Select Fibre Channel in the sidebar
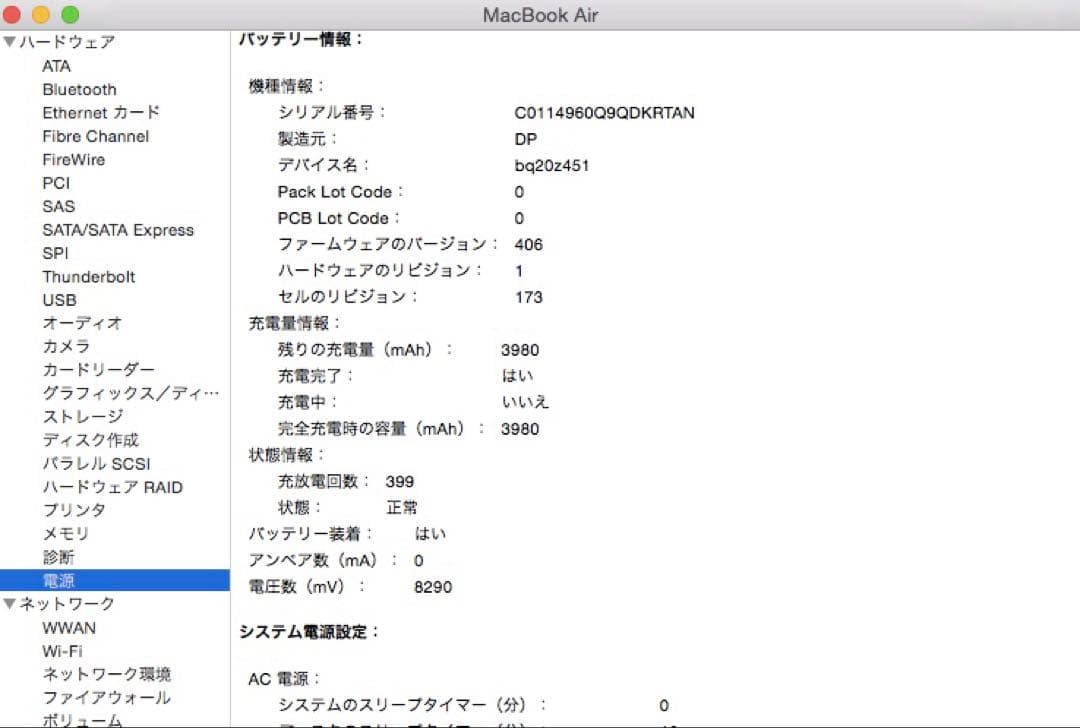Screen dimensions: 1080x728 (x=96, y=136)
